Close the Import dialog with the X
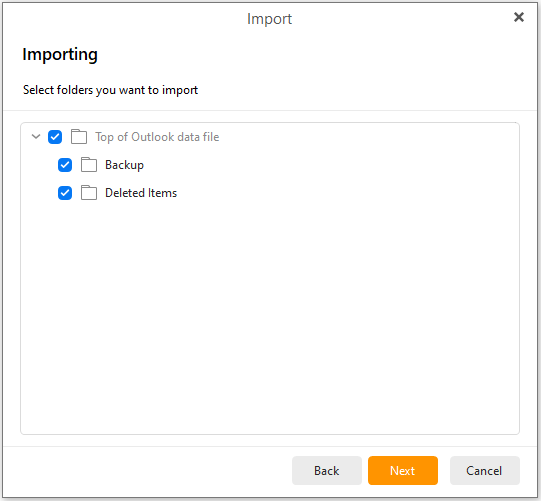The width and height of the screenshot is (541, 501). pos(519,17)
